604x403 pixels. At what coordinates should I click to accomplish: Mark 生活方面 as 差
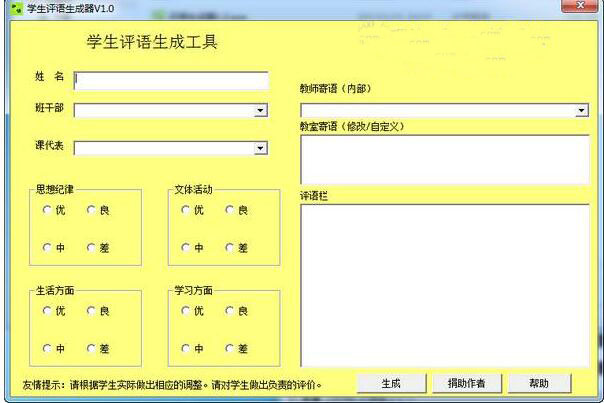91,349
